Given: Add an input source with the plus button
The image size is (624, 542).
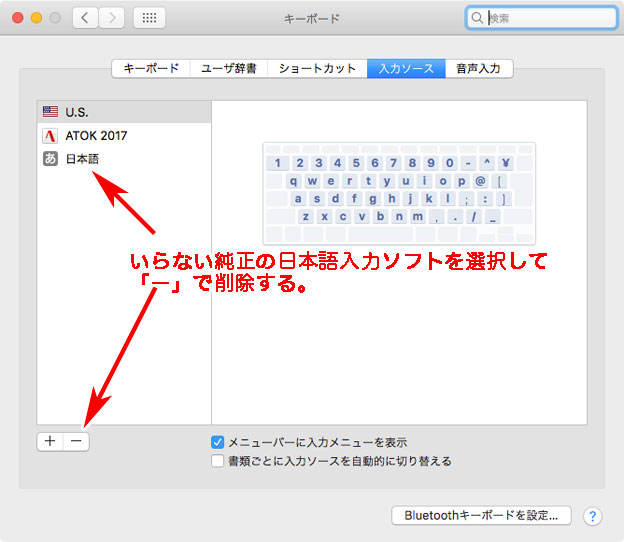Looking at the screenshot, I should 50,441.
